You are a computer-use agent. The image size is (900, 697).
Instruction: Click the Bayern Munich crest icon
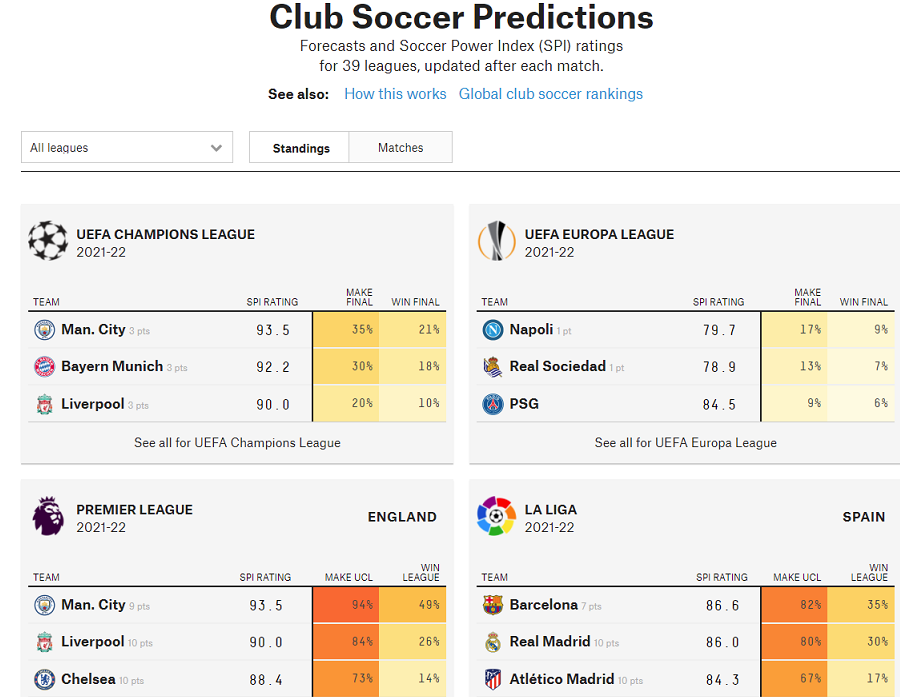point(44,367)
